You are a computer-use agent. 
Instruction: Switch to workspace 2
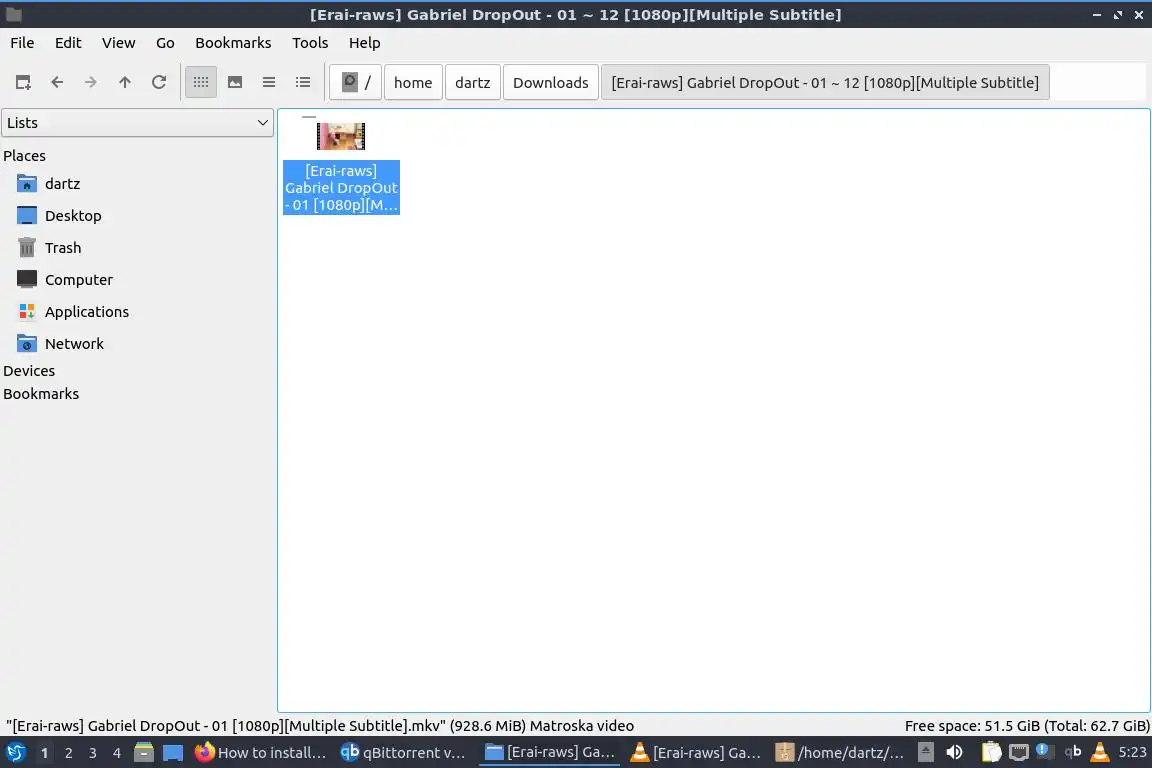coord(68,753)
